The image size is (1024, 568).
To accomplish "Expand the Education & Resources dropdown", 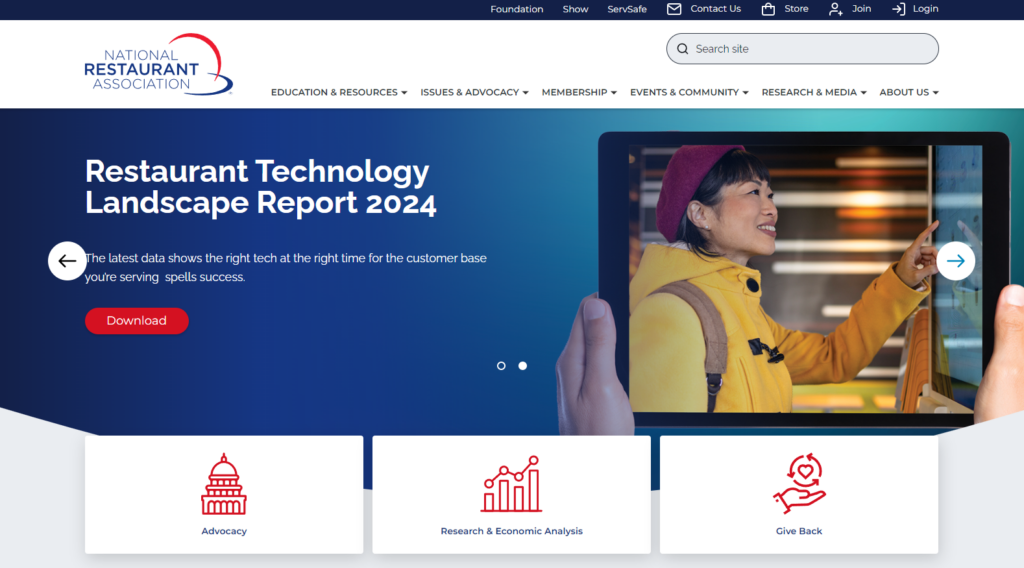I will click(x=338, y=92).
